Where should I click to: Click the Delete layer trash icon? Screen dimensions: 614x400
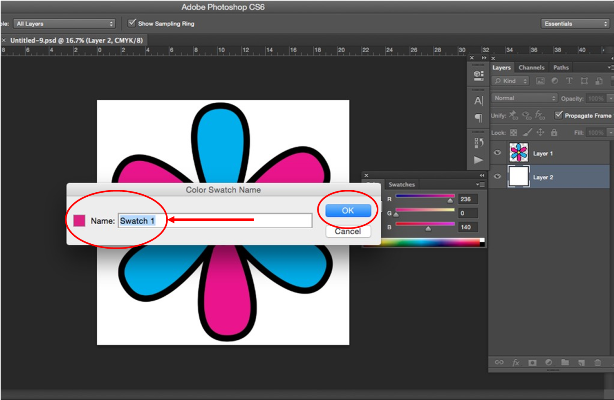point(596,361)
